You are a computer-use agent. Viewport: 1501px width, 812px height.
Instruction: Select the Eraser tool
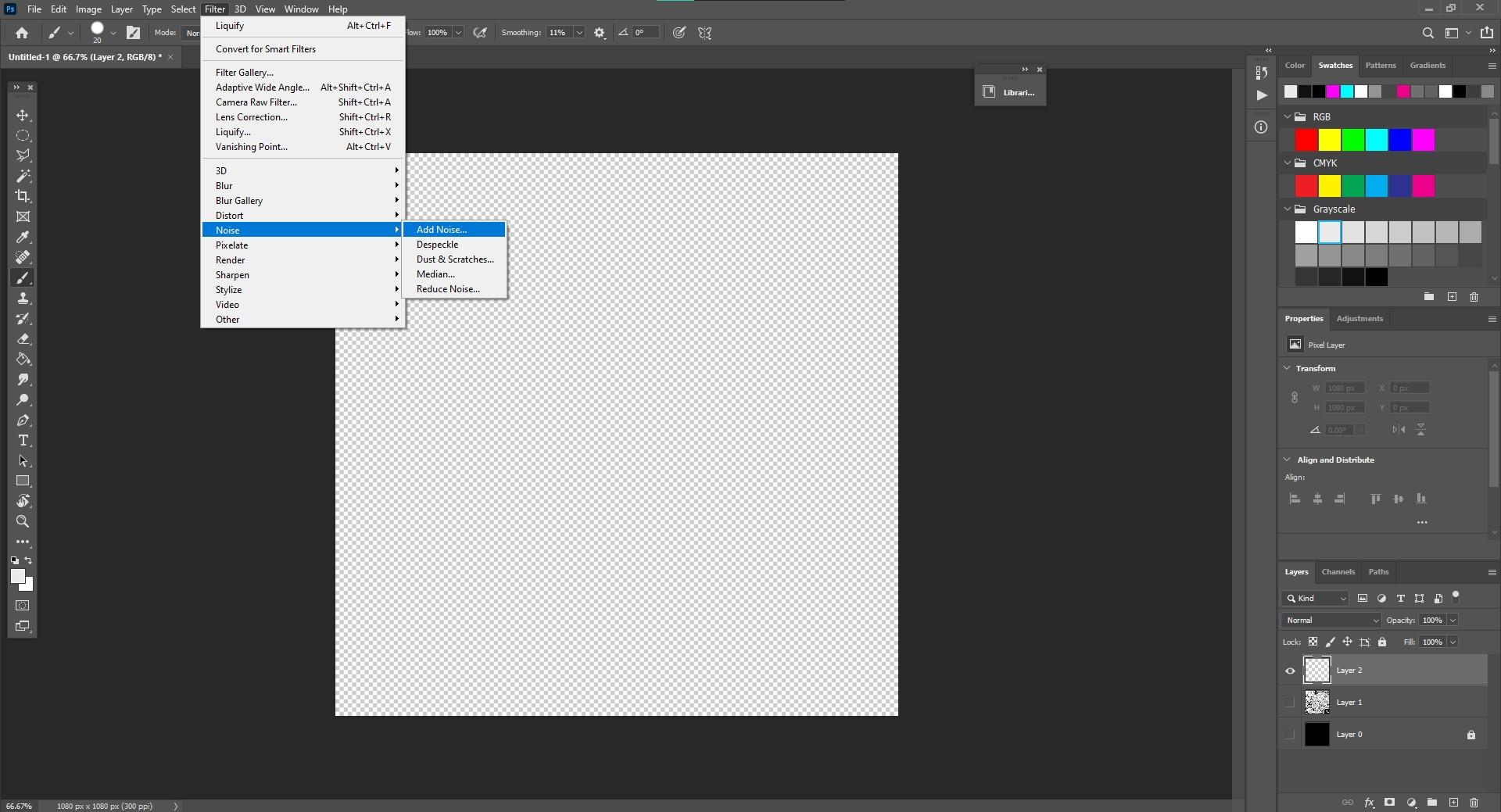[23, 338]
